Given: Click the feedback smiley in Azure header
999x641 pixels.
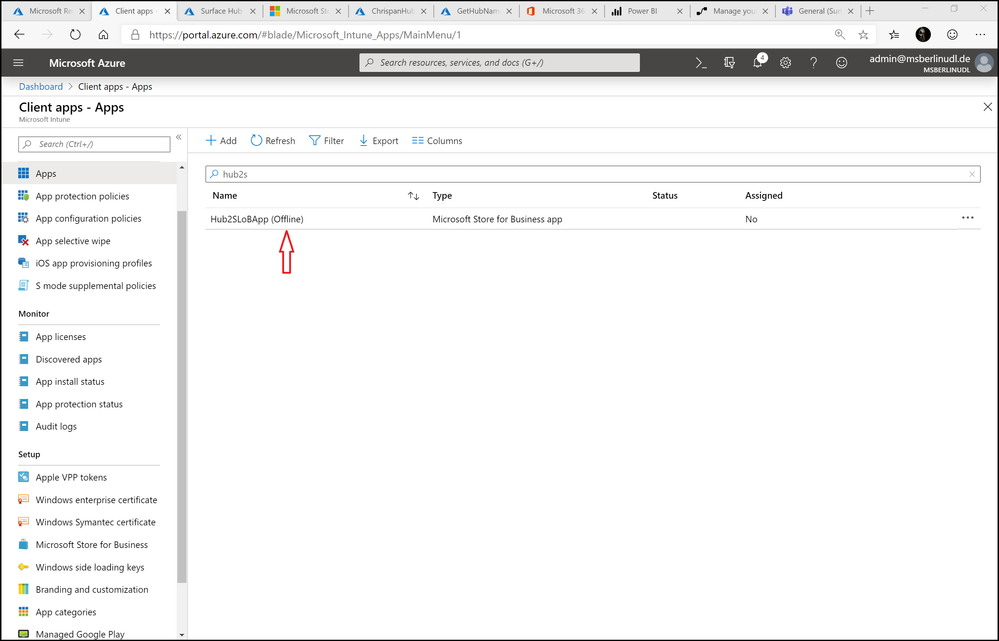Looking at the screenshot, I should click(842, 62).
